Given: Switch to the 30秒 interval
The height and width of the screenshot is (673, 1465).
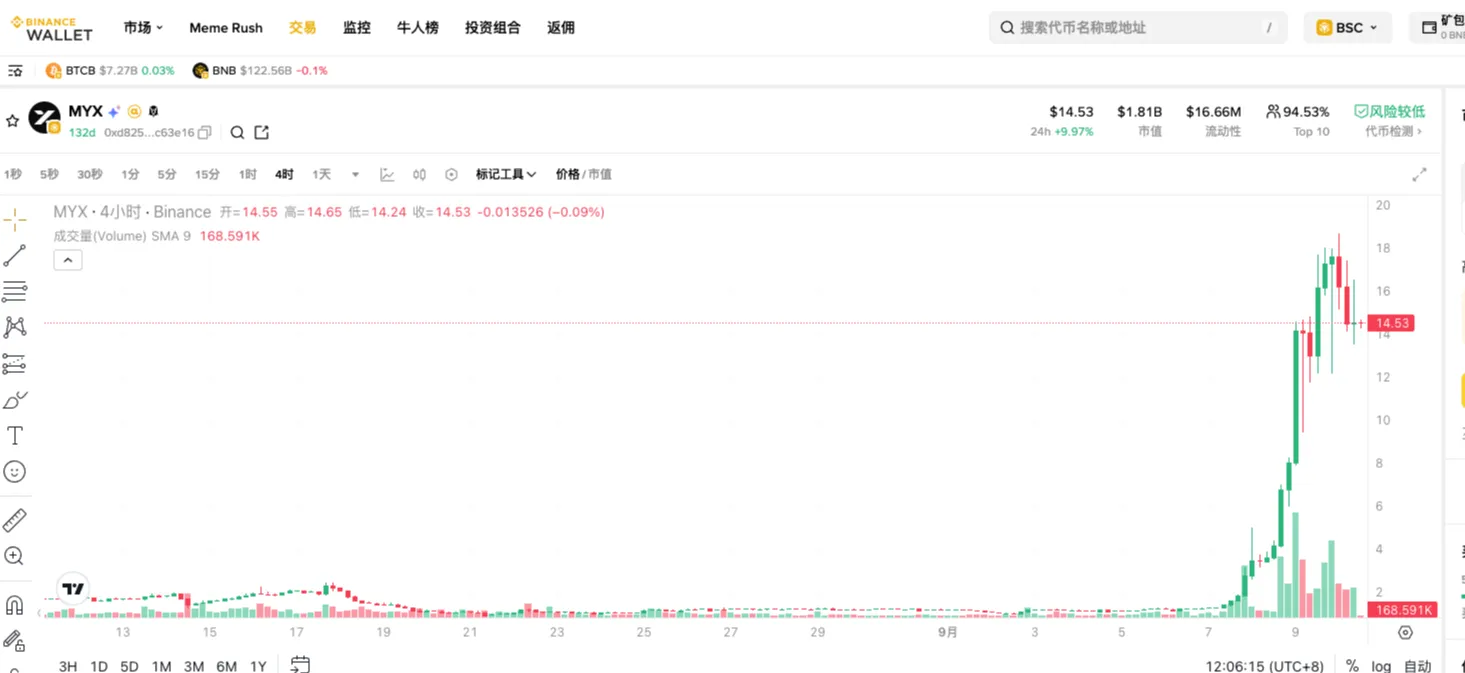Looking at the screenshot, I should point(90,174).
